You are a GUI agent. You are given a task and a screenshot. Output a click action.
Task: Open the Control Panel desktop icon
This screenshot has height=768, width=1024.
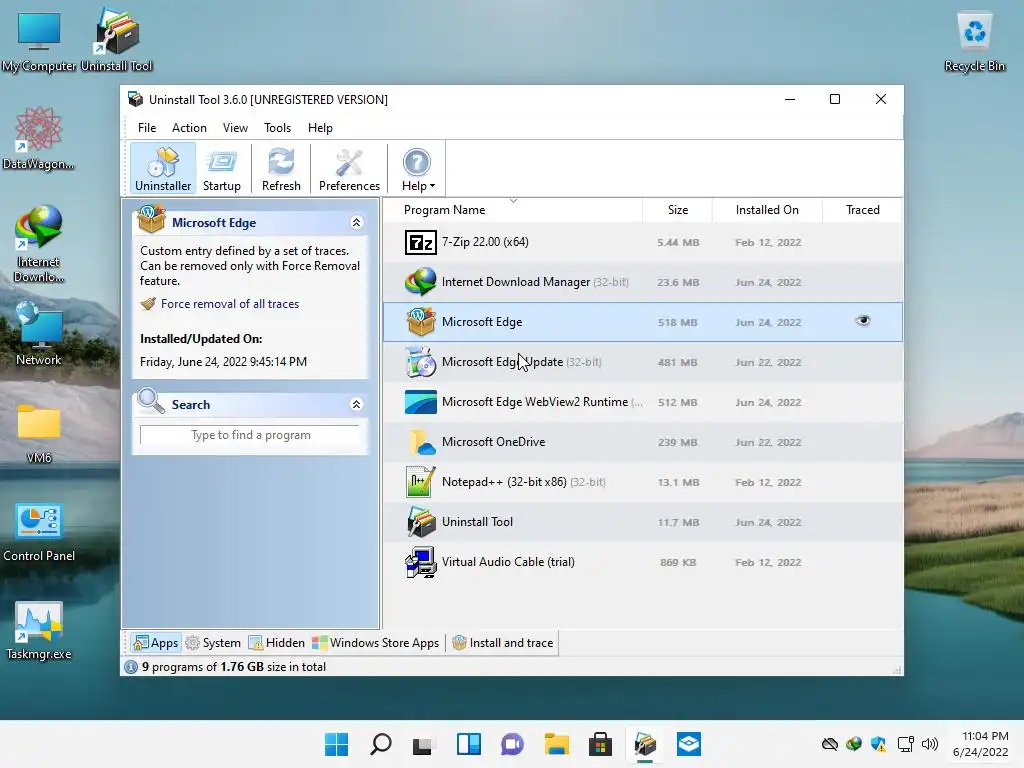pyautogui.click(x=39, y=532)
